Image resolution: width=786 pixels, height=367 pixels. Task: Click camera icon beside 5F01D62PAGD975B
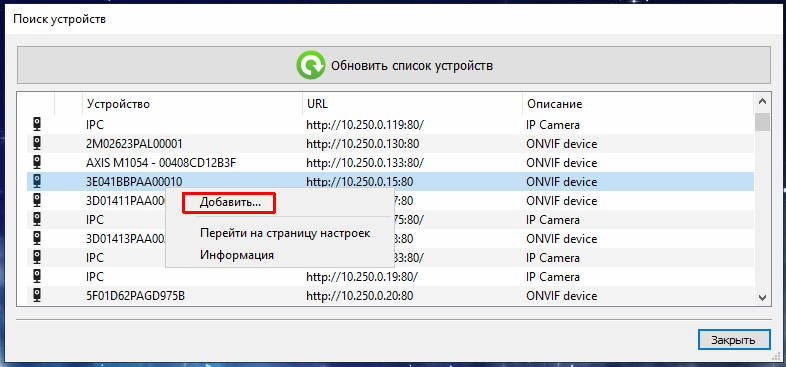[x=37, y=295]
